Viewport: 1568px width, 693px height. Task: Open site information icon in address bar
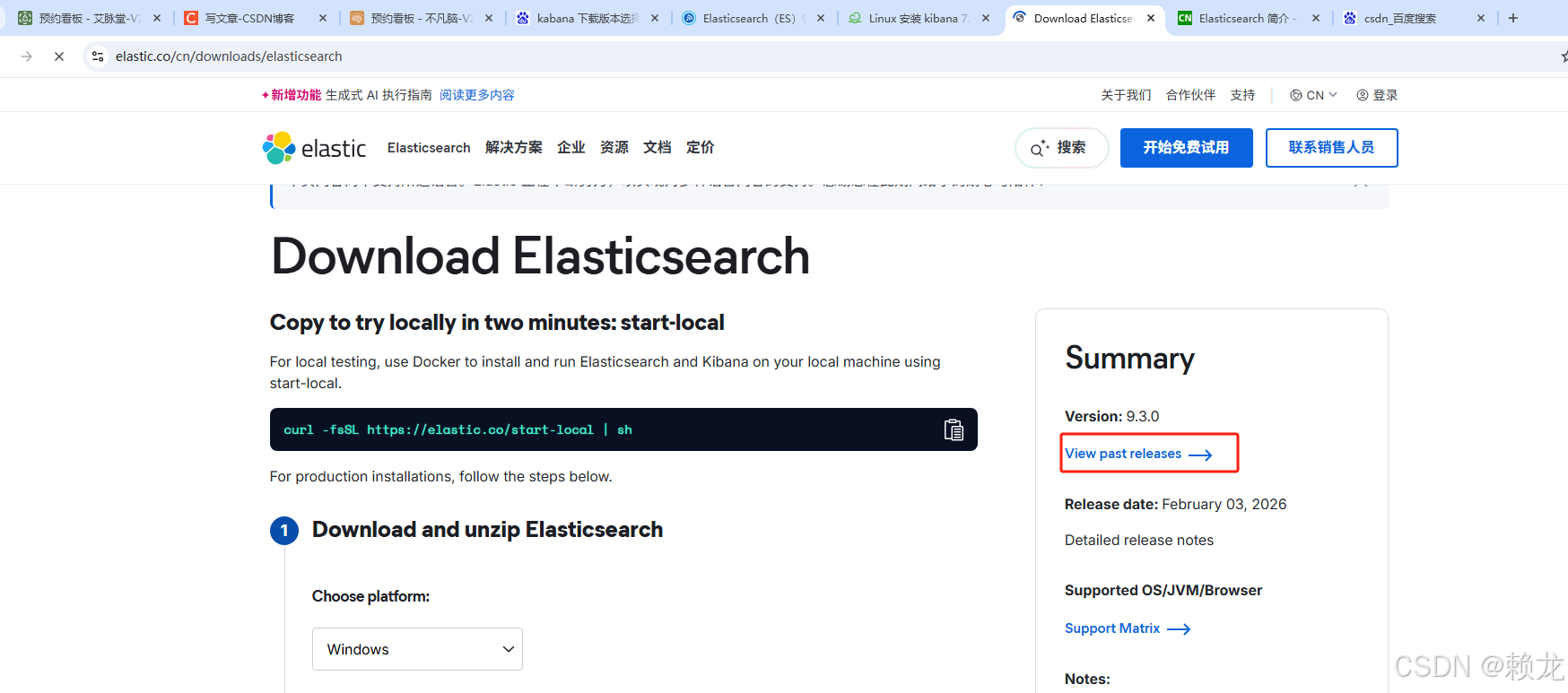coord(98,56)
